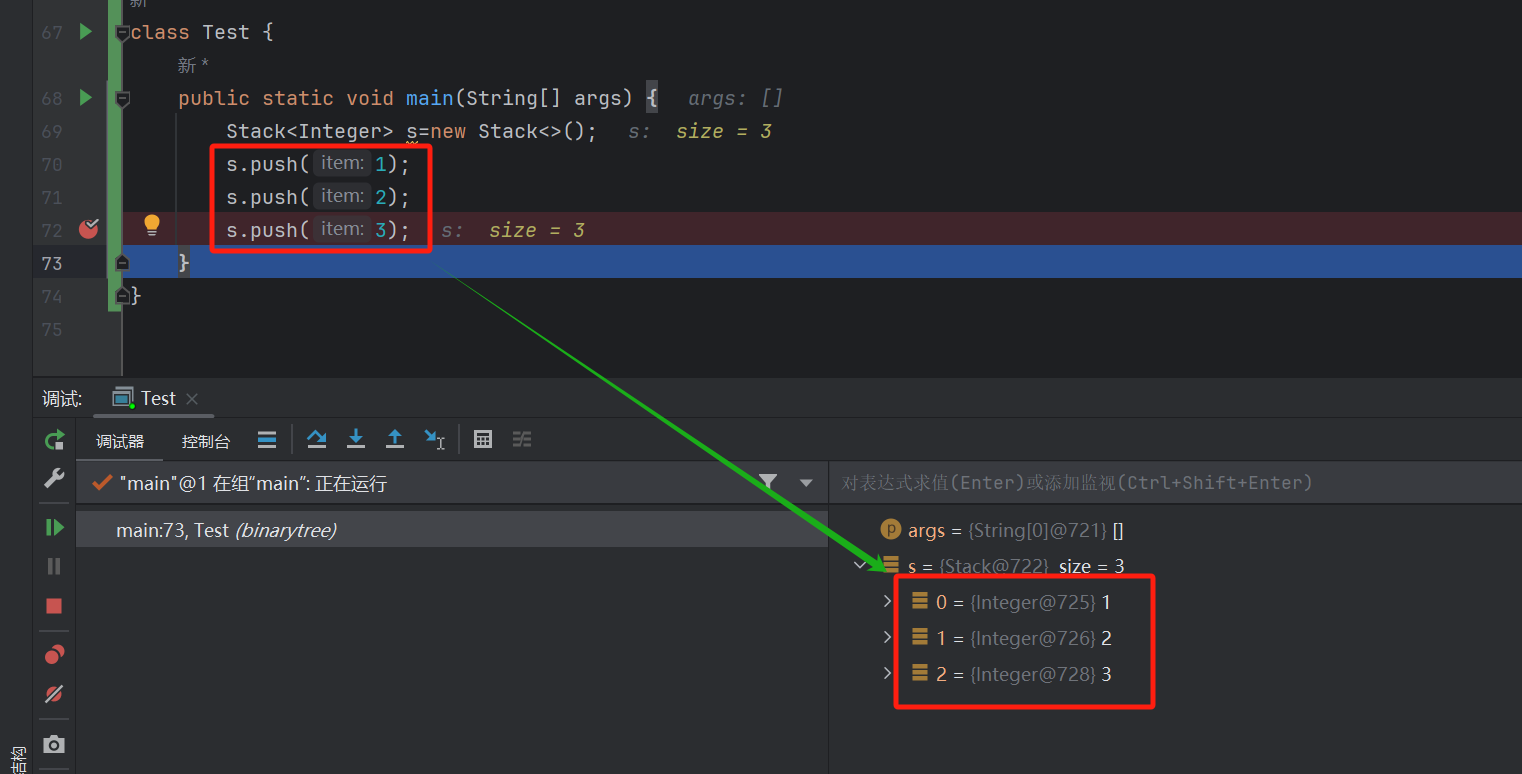This screenshot has height=774, width=1522.
Task: Stop the debug session with the red square
Action: coord(54,606)
